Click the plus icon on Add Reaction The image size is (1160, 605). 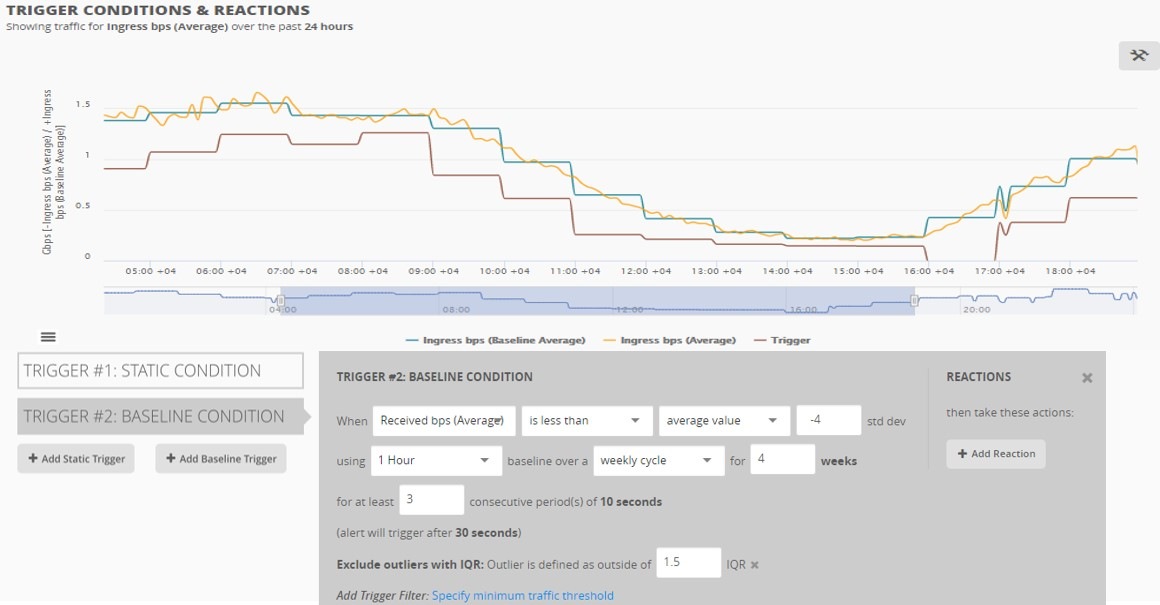coord(962,453)
